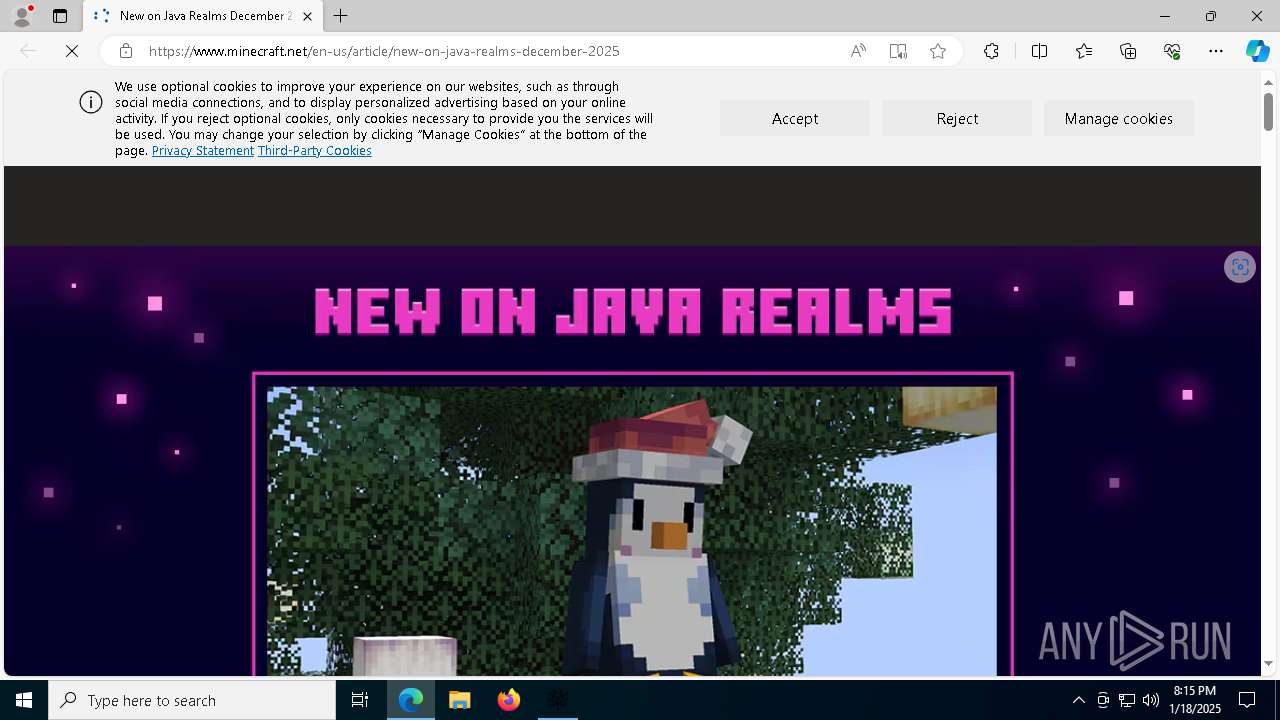
Task: Open volume control tray icon
Action: 1151,700
